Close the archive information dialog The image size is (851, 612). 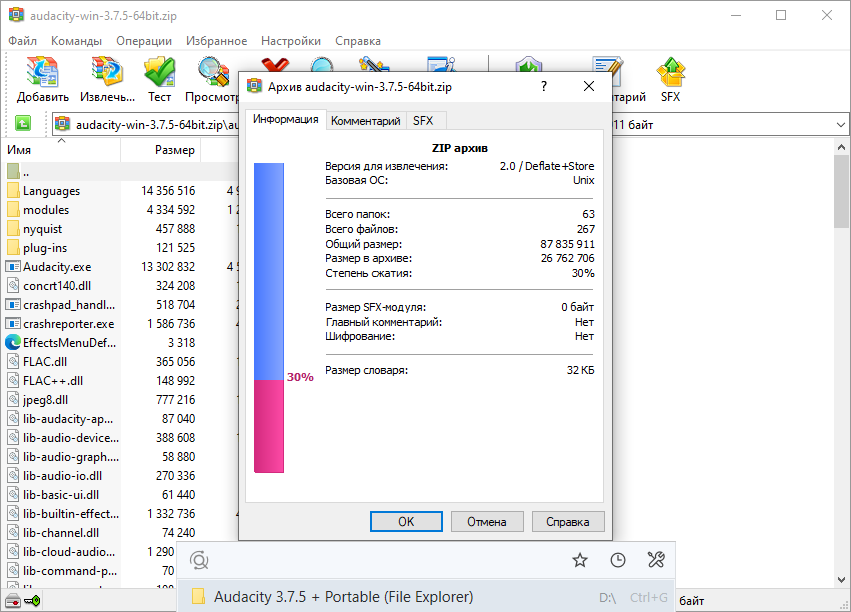click(x=589, y=86)
